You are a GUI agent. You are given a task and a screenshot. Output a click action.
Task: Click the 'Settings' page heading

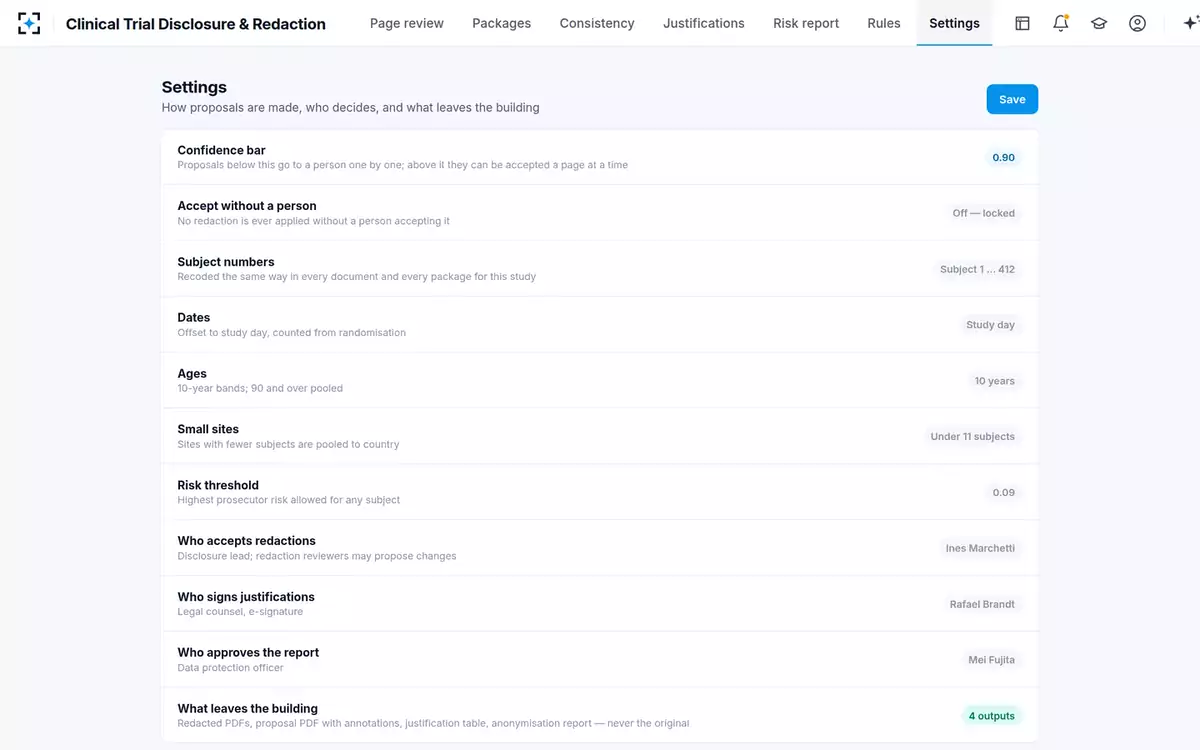[194, 87]
